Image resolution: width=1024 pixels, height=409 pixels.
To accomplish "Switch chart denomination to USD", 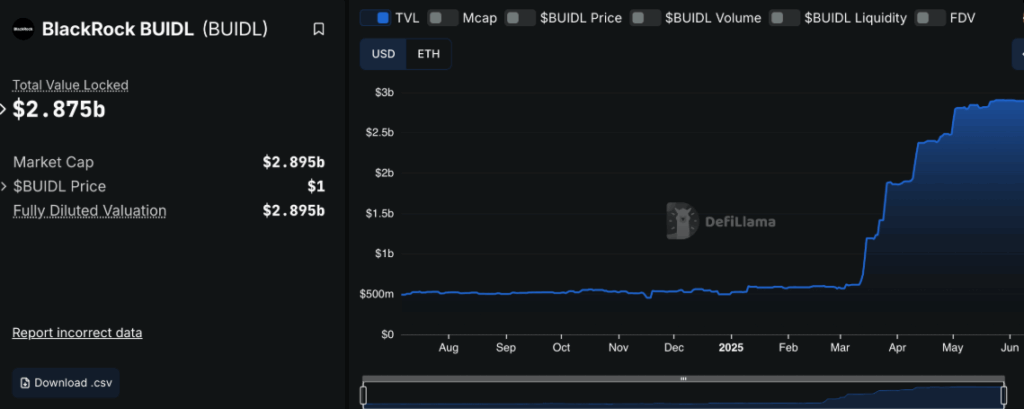I will [x=383, y=54].
